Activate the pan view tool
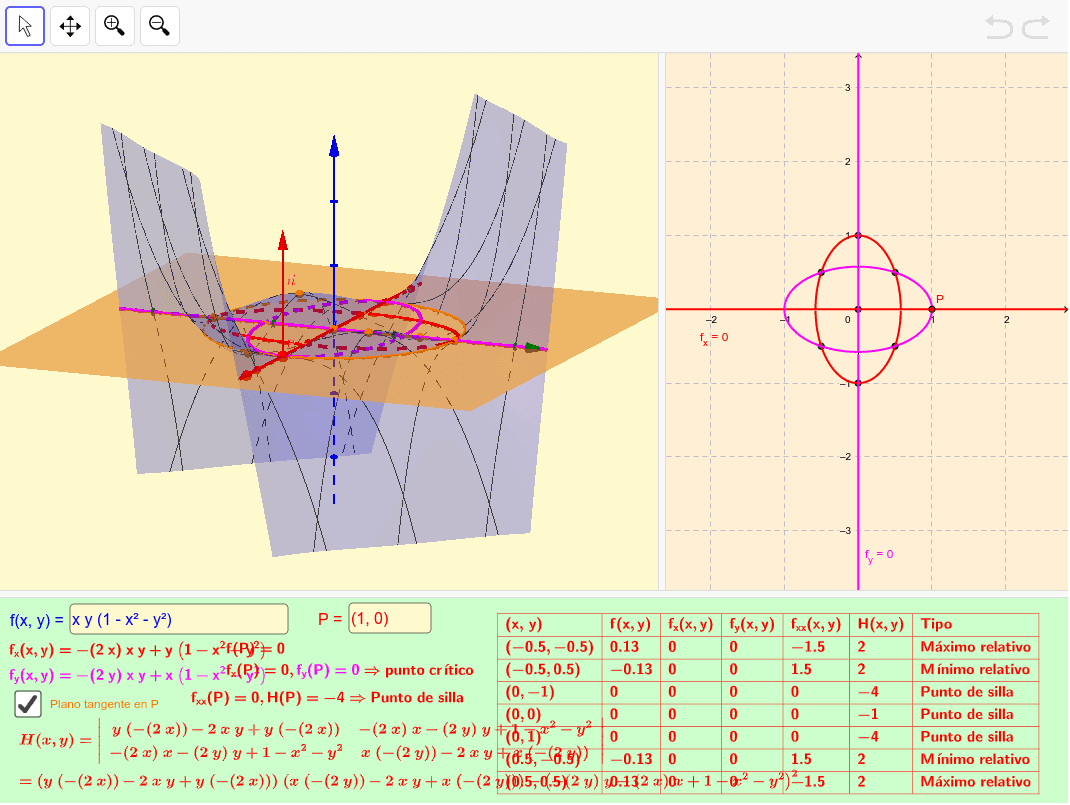 [69, 26]
